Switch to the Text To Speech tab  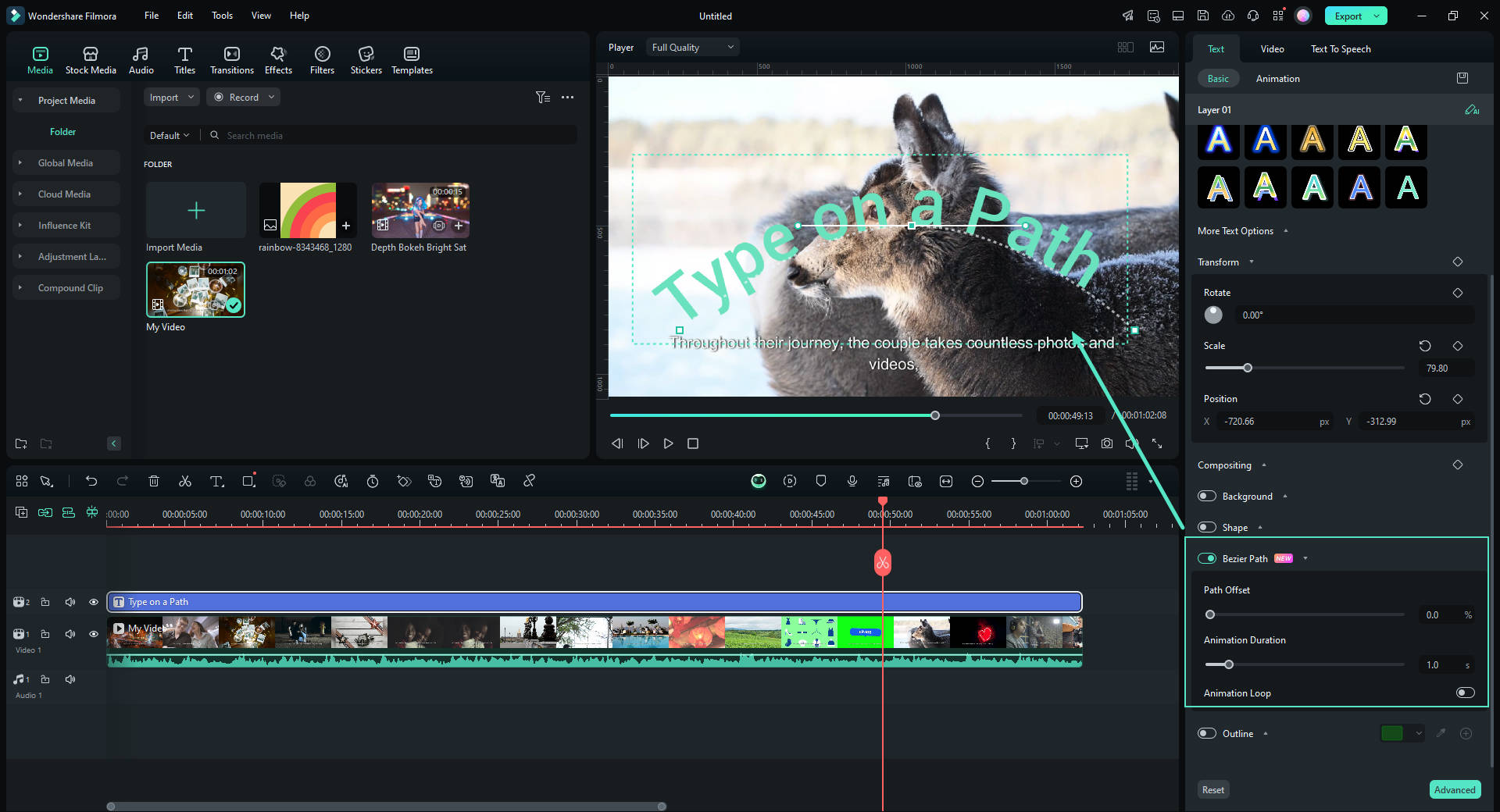1341,48
